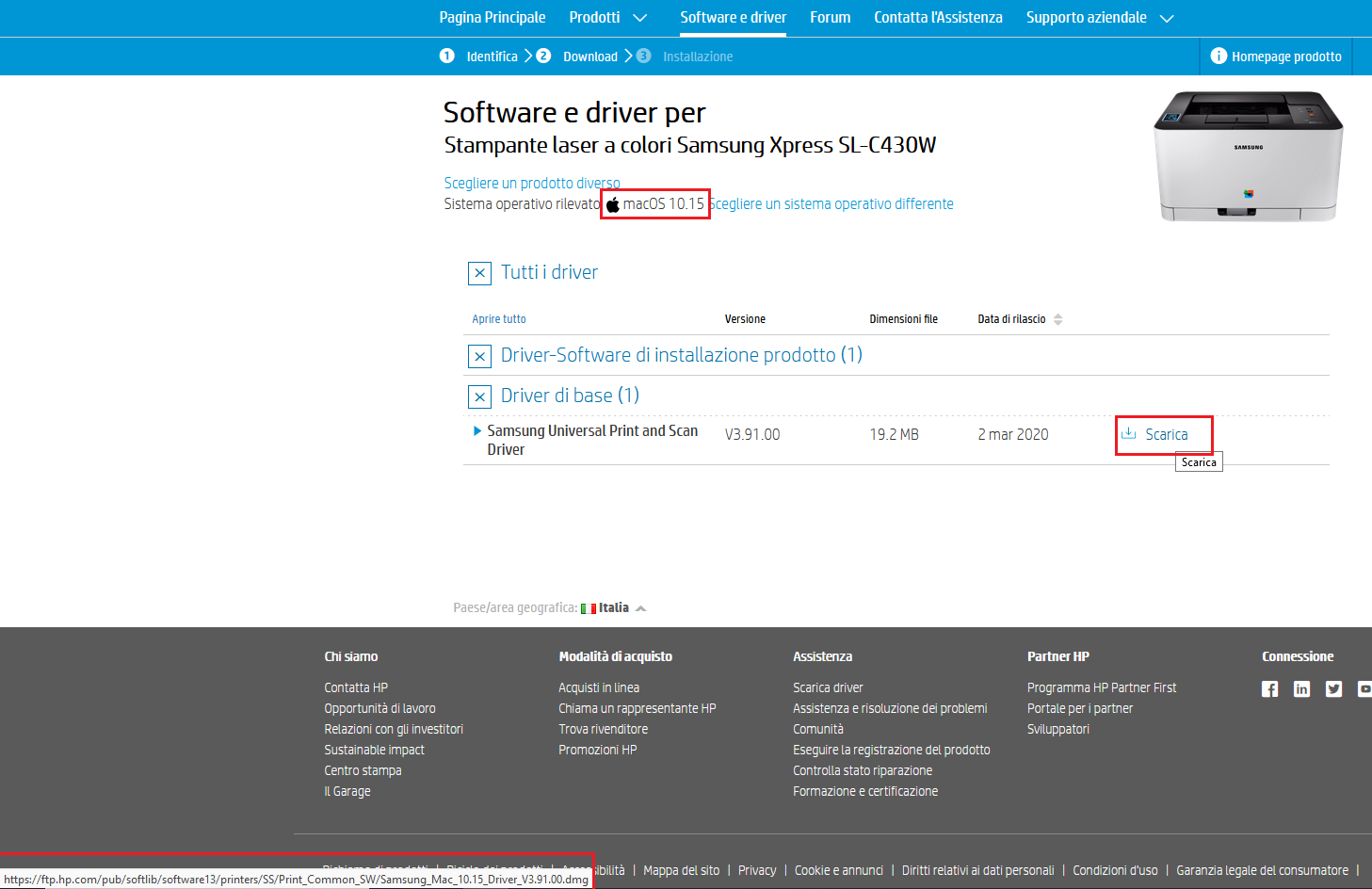Click Chiama un rappresentante HP
The width and height of the screenshot is (1372, 889).
tap(638, 708)
